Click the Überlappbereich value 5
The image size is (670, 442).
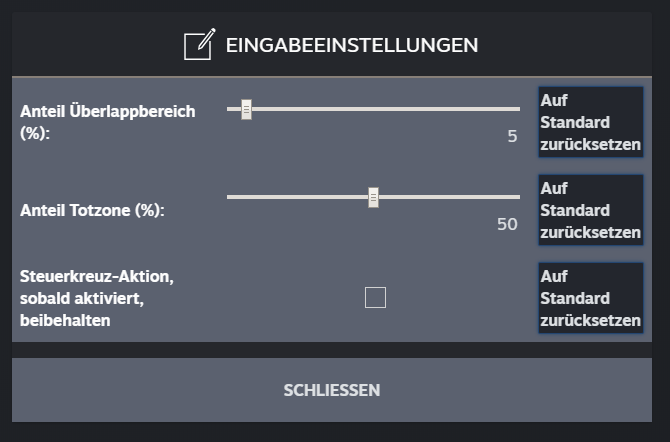pyautogui.click(x=512, y=136)
